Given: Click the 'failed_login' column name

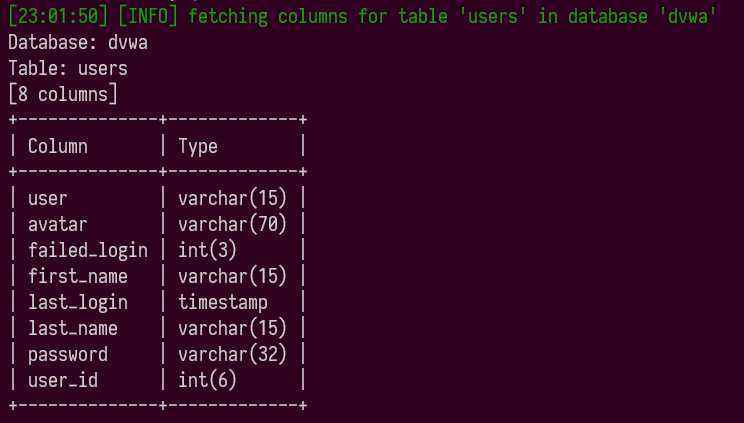Looking at the screenshot, I should click(88, 250).
